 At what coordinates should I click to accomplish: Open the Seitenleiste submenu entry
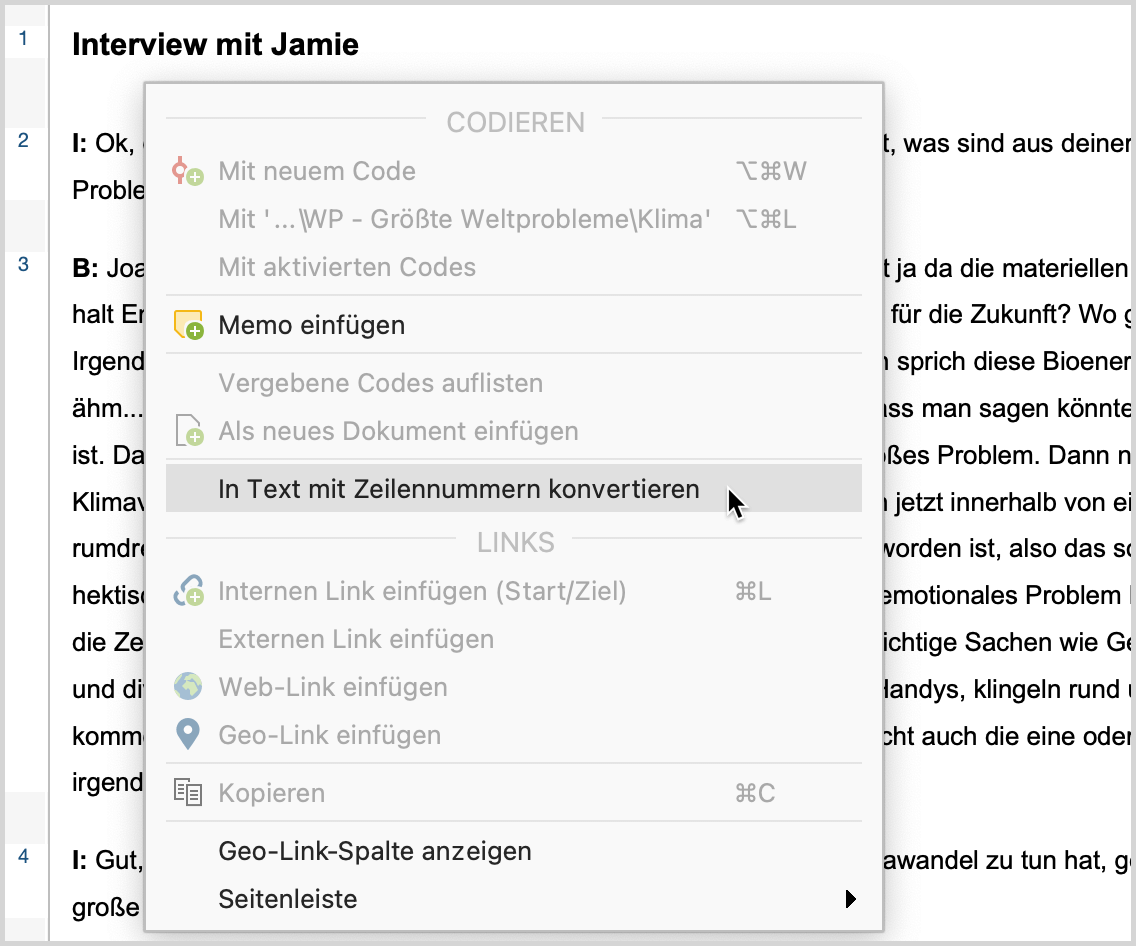coord(288,899)
